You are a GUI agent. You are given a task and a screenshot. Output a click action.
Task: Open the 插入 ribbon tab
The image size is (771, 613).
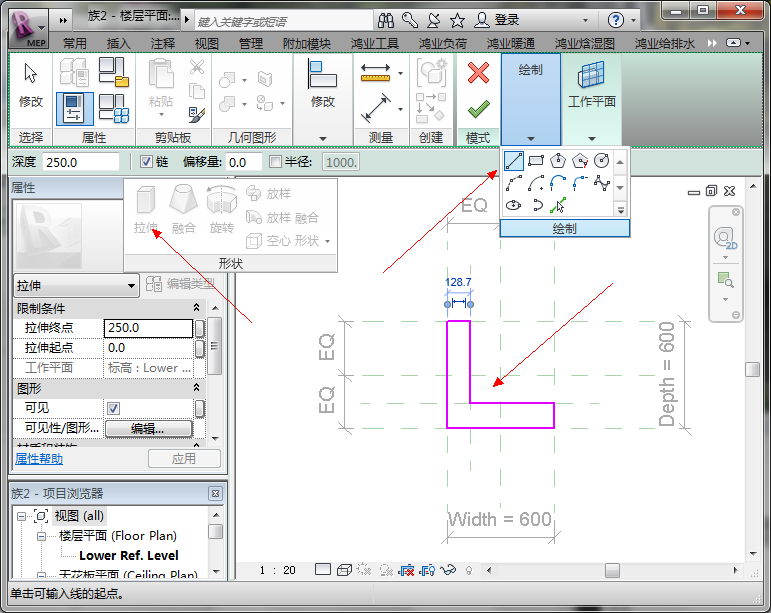pyautogui.click(x=119, y=43)
